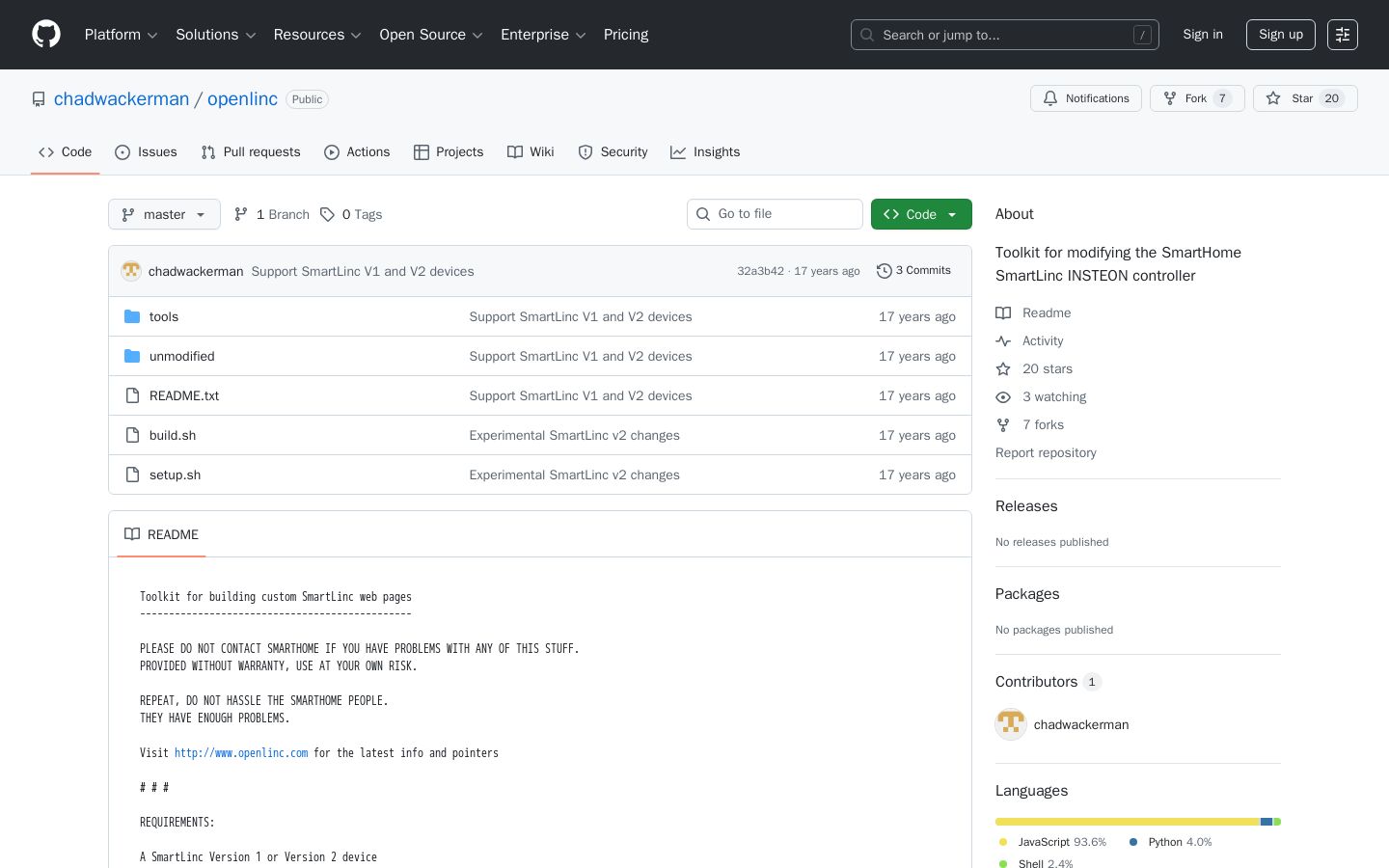This screenshot has height=868, width=1389.
Task: Click the unmodified folder icon
Action: (132, 356)
